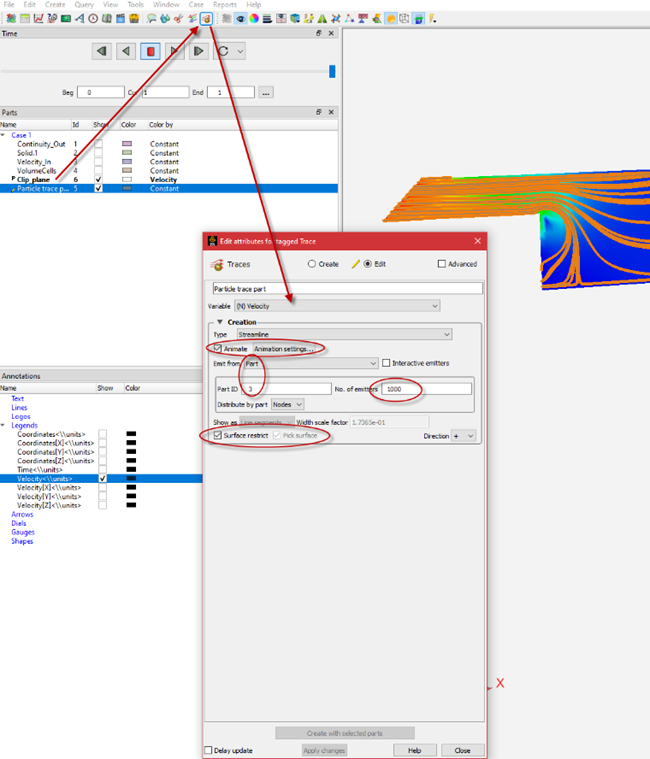The height and width of the screenshot is (759, 650).
Task: Open Animation settings button
Action: point(284,349)
